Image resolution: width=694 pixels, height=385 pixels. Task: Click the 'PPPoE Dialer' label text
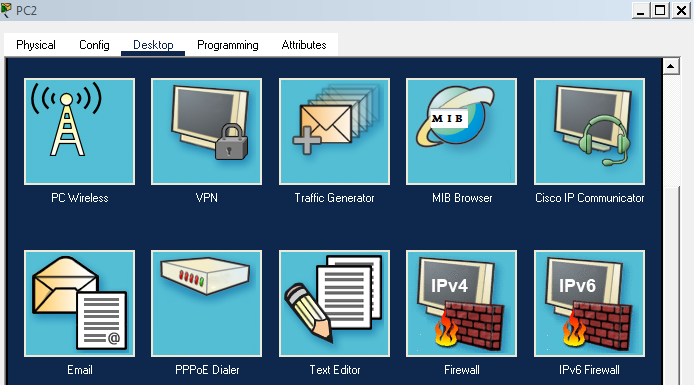pyautogui.click(x=207, y=370)
